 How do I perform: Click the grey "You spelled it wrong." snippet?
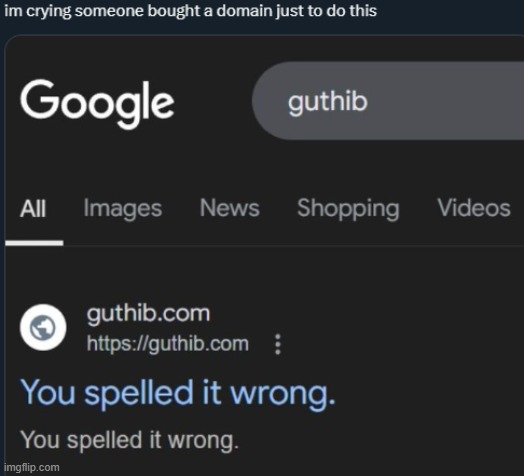[130, 440]
